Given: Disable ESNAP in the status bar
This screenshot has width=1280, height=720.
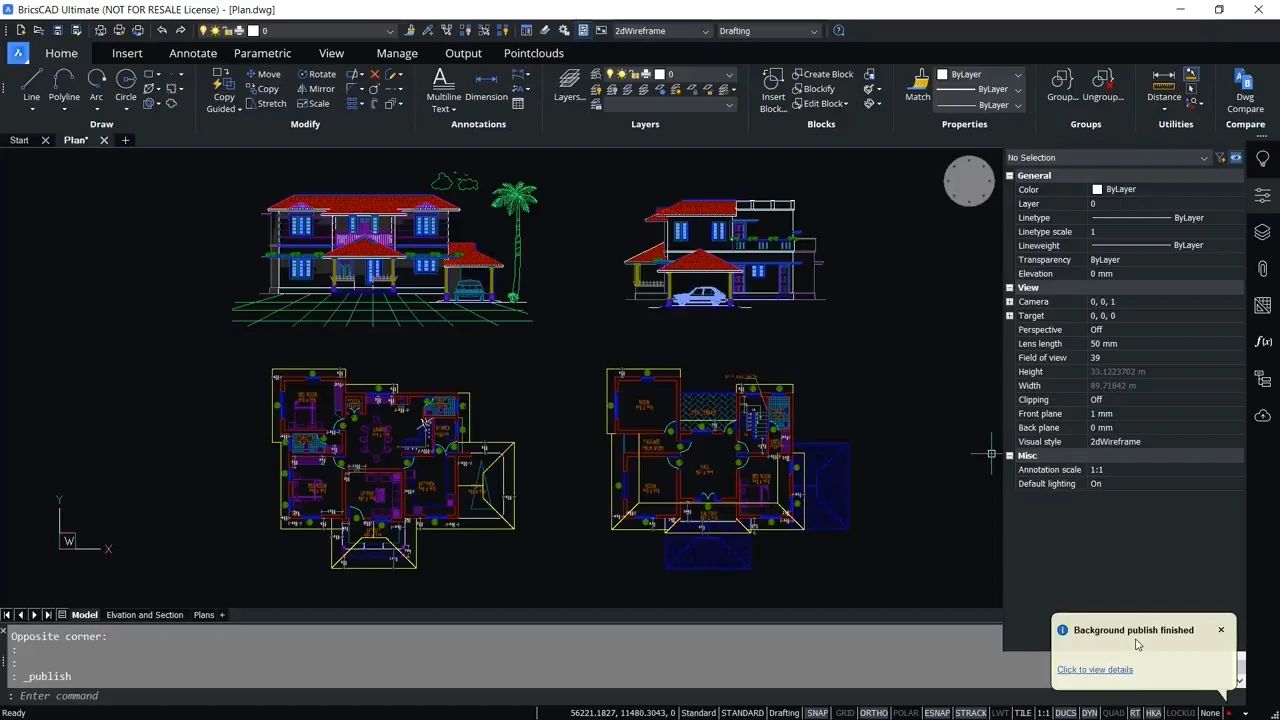Looking at the screenshot, I should pyautogui.click(x=937, y=713).
